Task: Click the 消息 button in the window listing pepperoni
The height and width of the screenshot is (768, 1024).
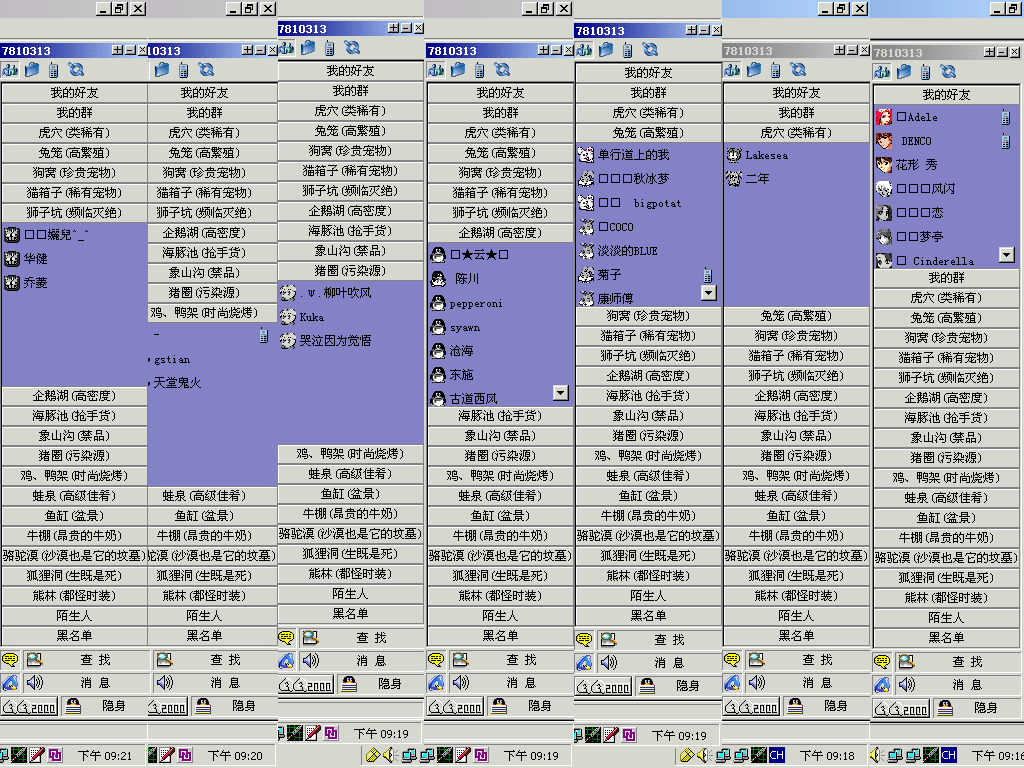Action: 520,683
